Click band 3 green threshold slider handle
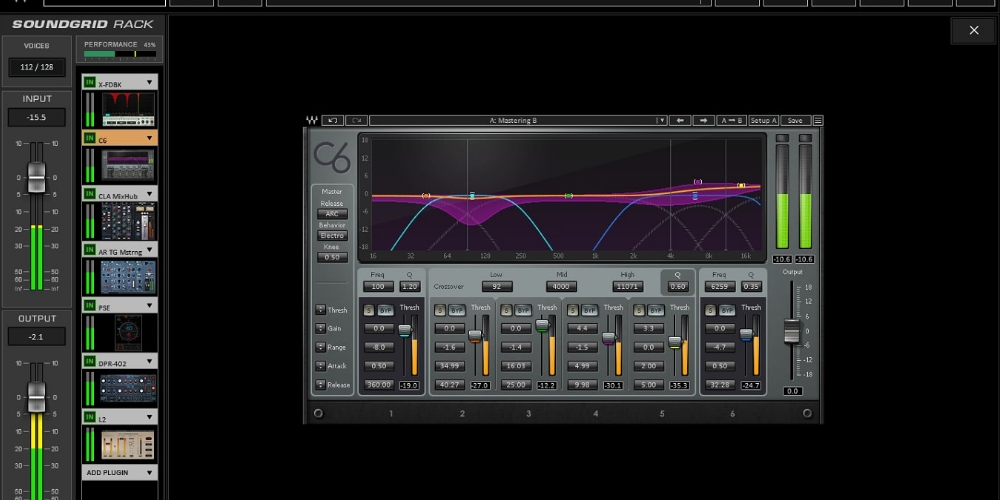 tap(543, 326)
